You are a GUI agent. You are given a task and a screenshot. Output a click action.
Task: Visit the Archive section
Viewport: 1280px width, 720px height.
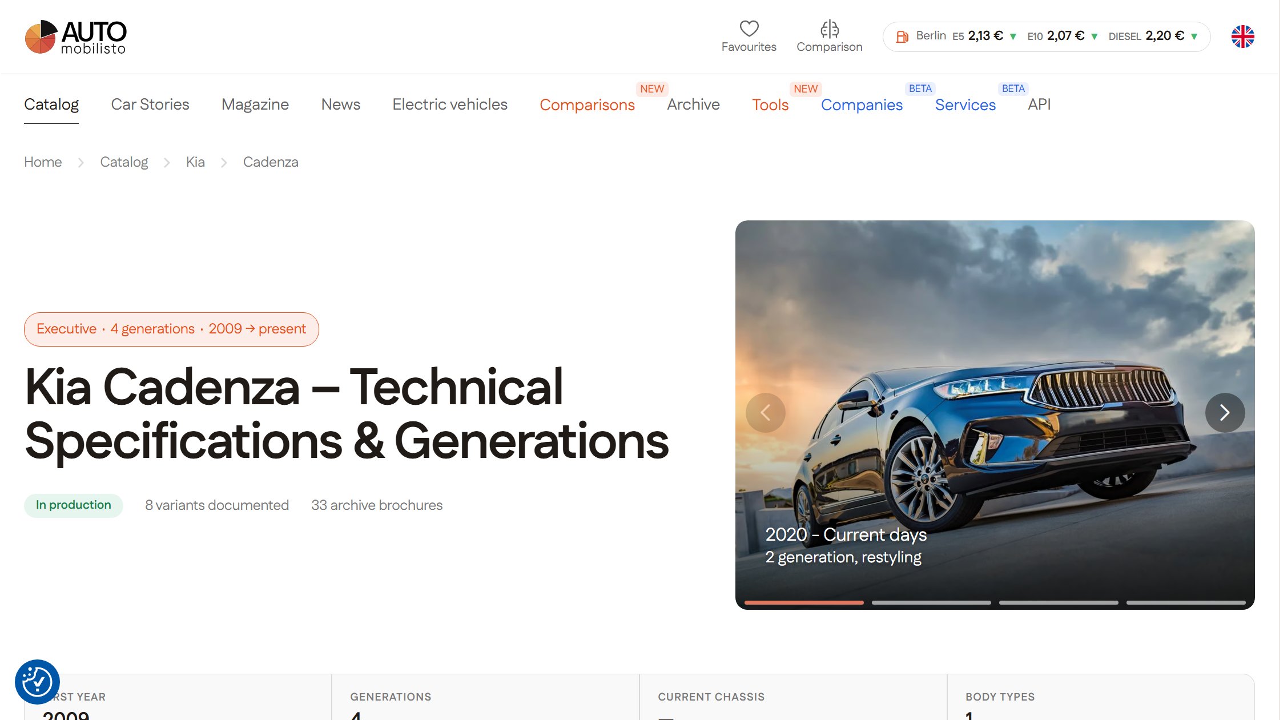coord(693,104)
